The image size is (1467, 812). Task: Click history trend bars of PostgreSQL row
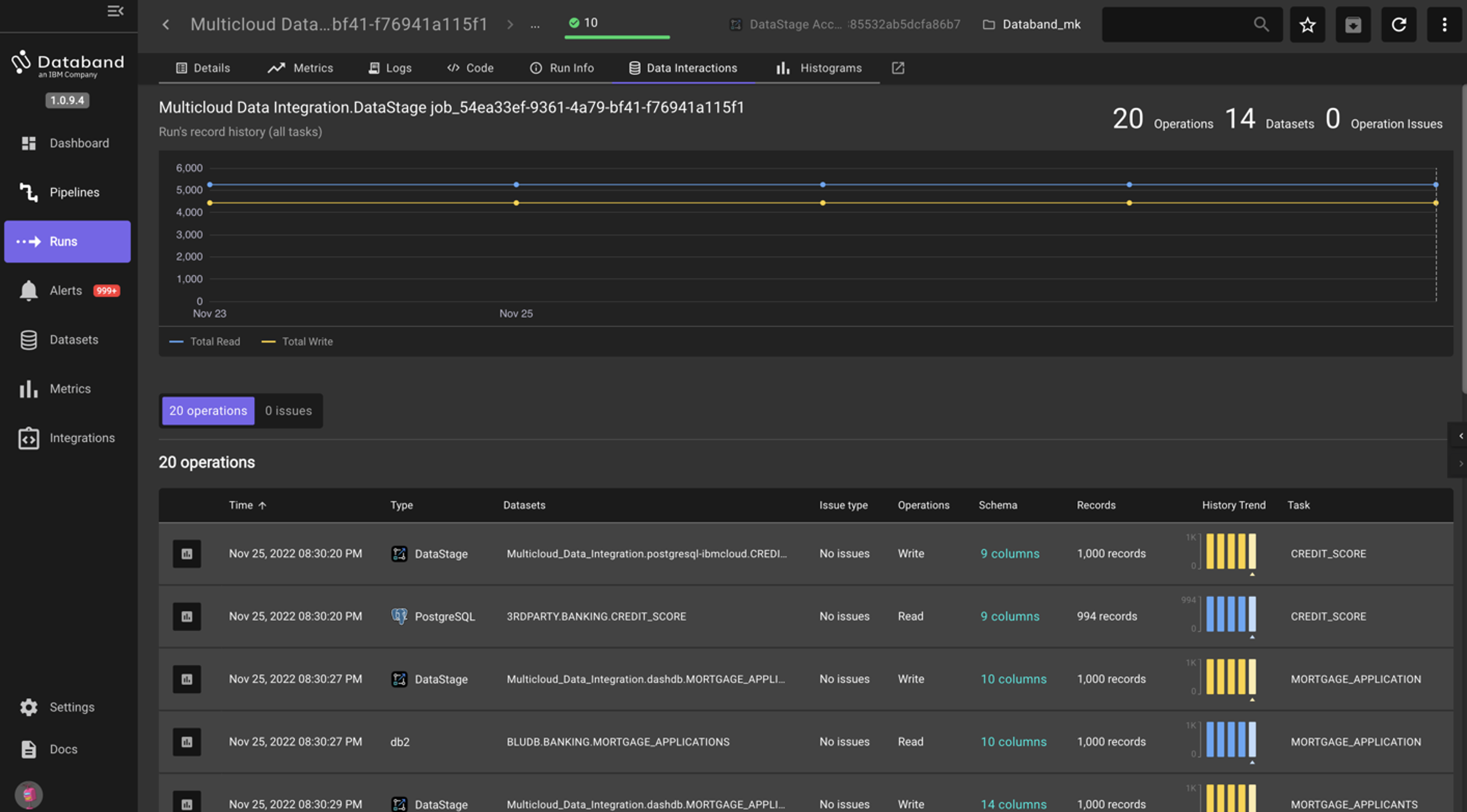[x=1231, y=614]
